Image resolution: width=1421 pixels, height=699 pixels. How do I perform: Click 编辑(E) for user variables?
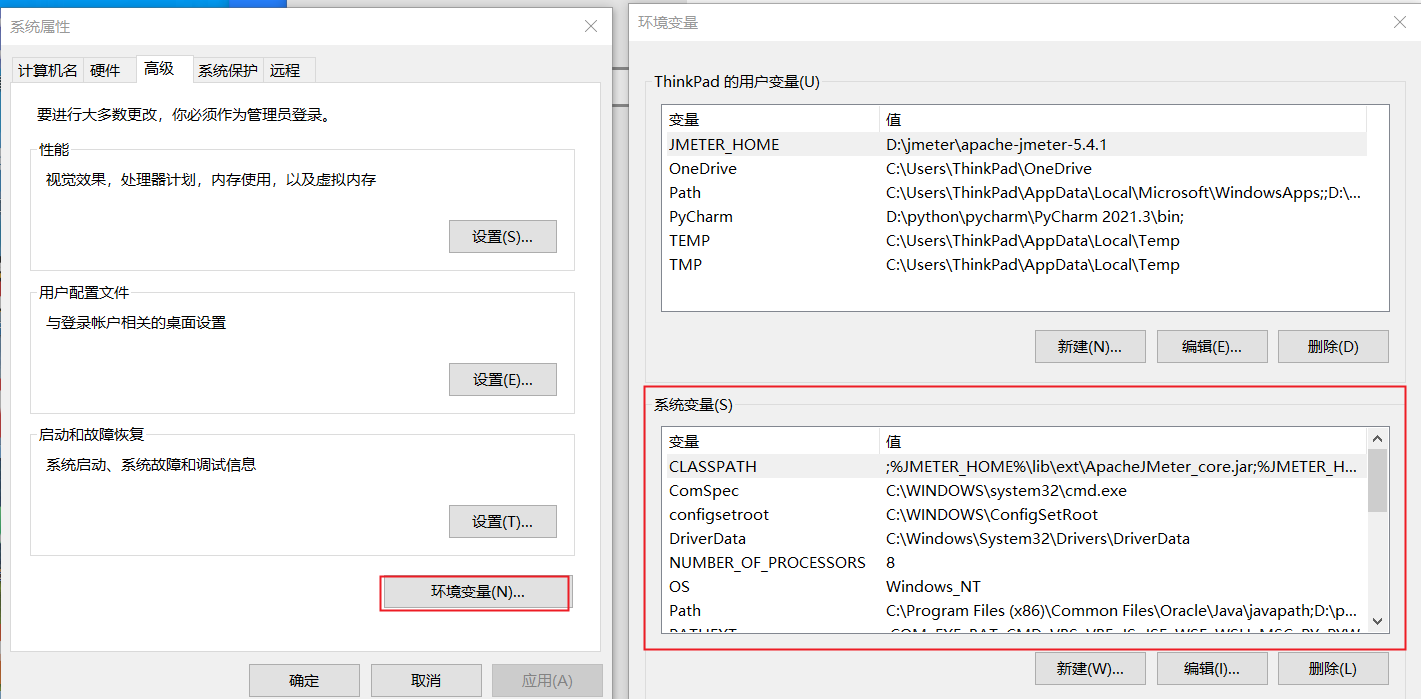click(1212, 347)
